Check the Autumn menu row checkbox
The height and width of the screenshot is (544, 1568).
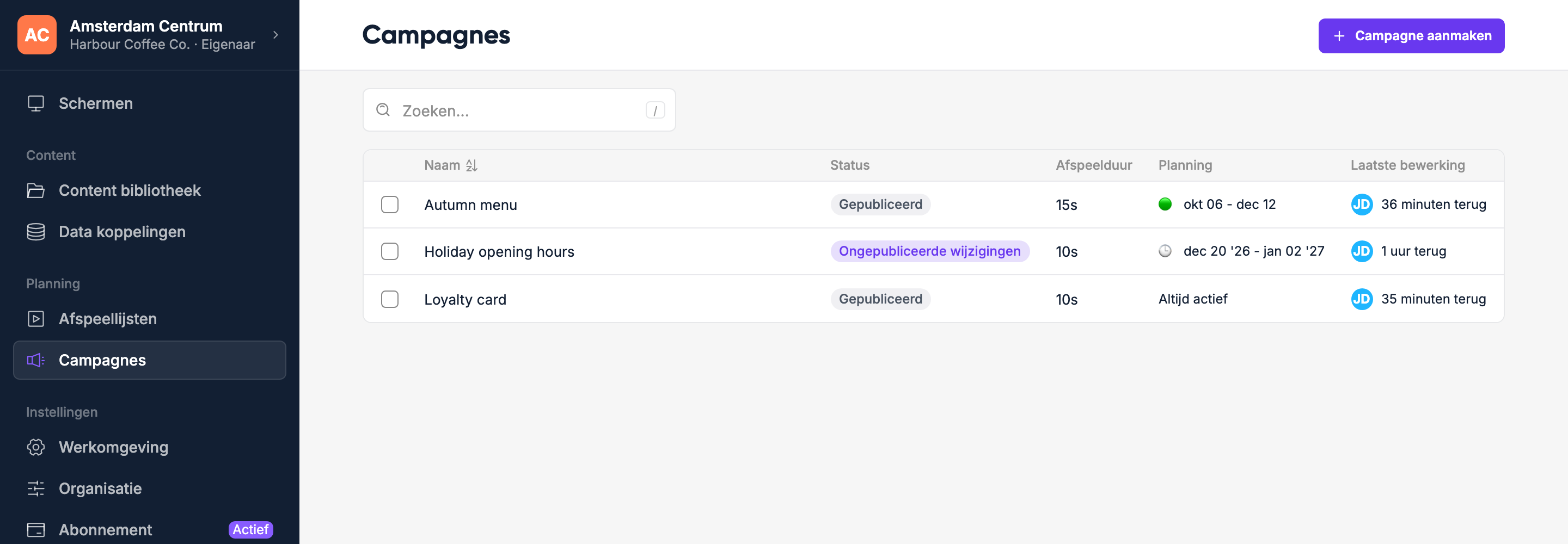(x=390, y=205)
